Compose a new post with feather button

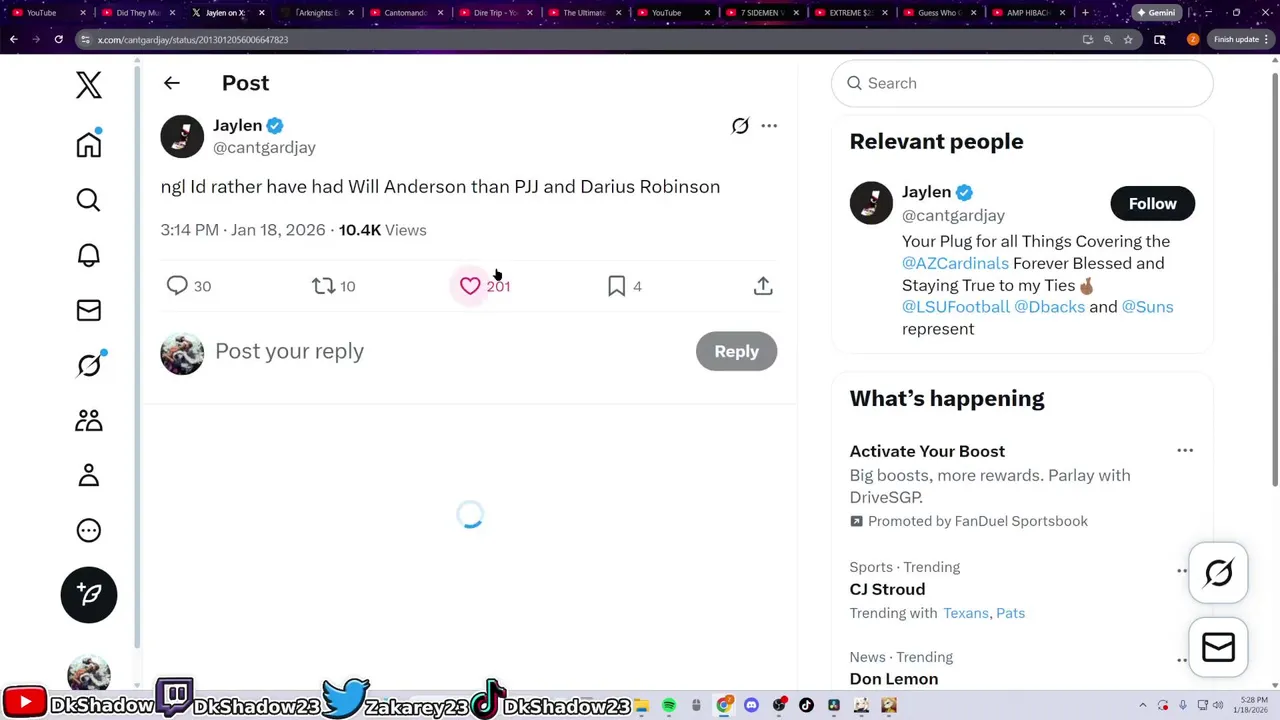pos(89,595)
